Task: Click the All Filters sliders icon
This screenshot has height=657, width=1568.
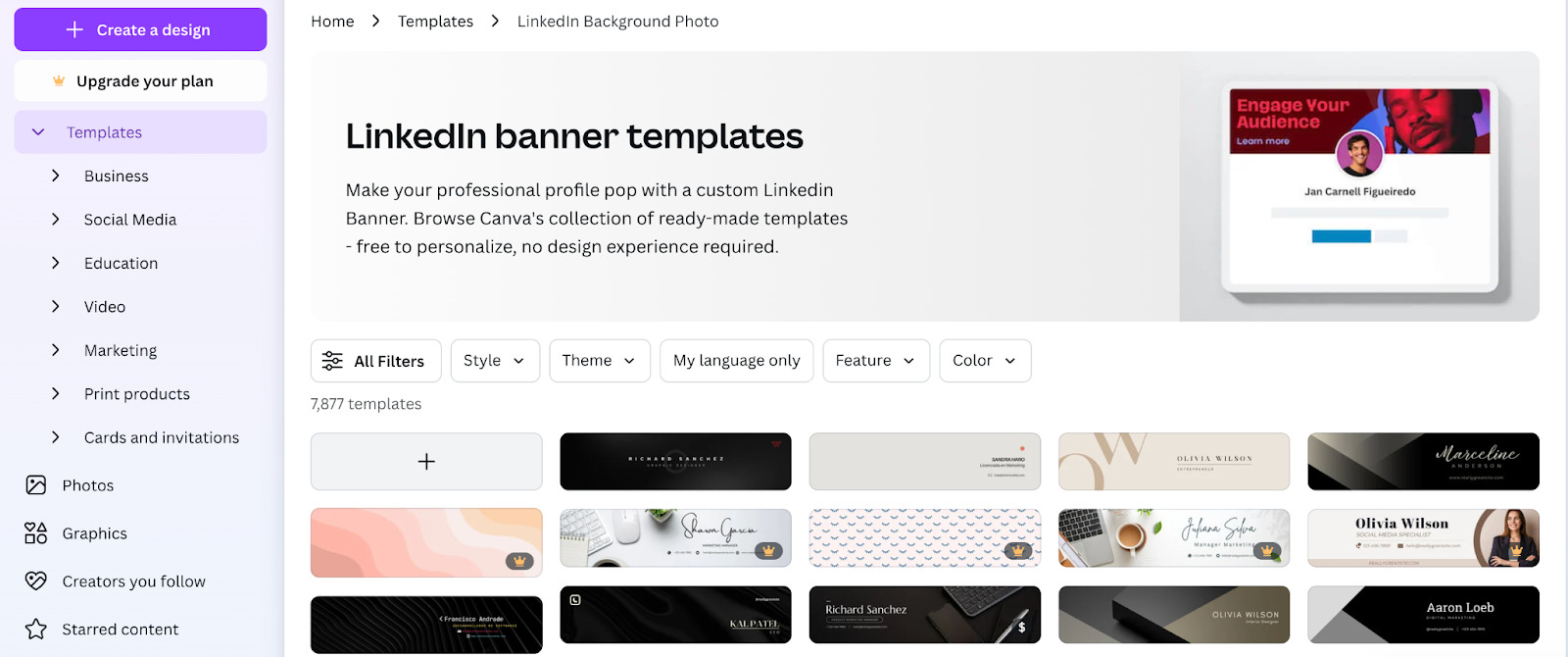Action: point(332,361)
